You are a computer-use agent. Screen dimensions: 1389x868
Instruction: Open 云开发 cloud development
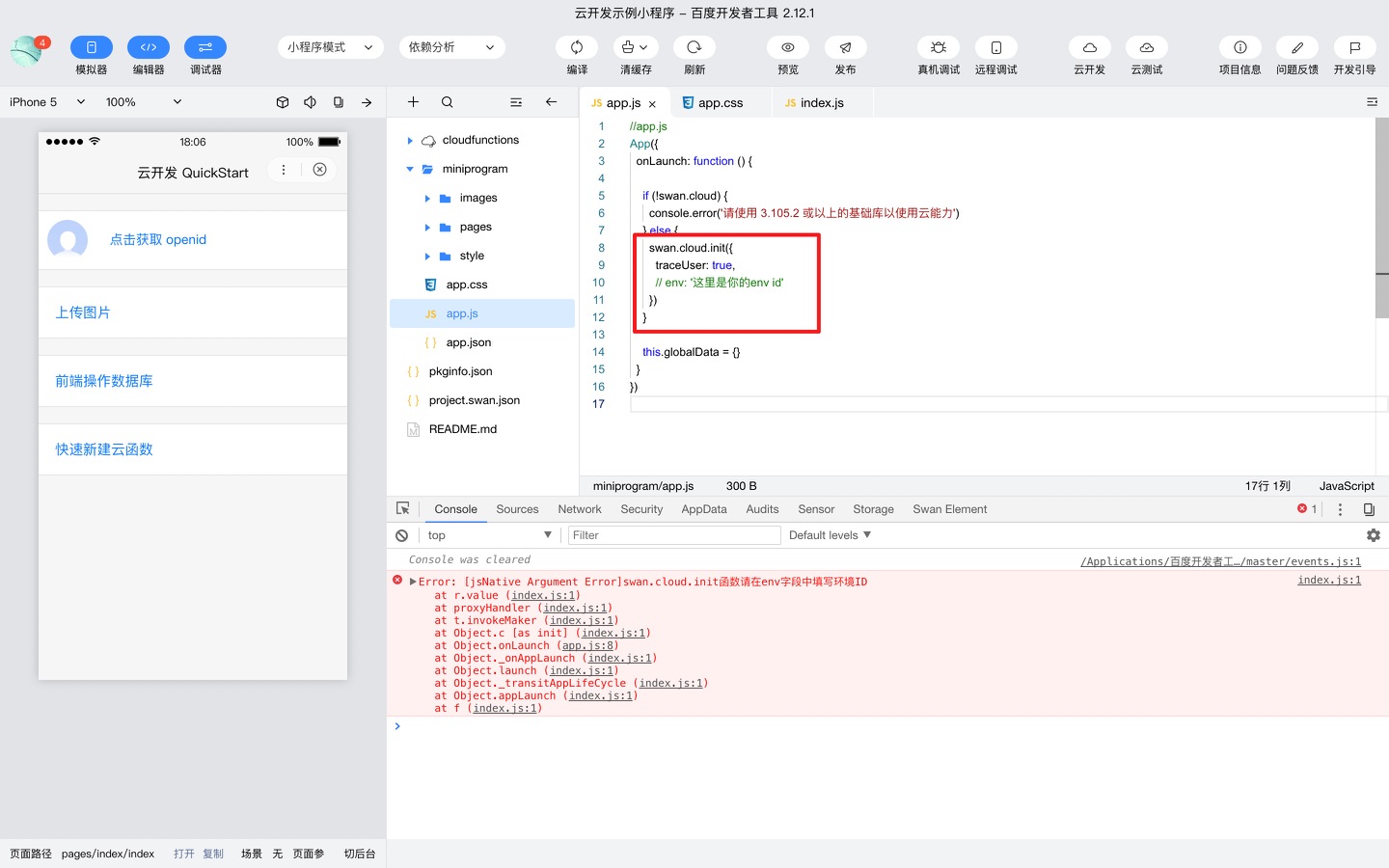1089,47
